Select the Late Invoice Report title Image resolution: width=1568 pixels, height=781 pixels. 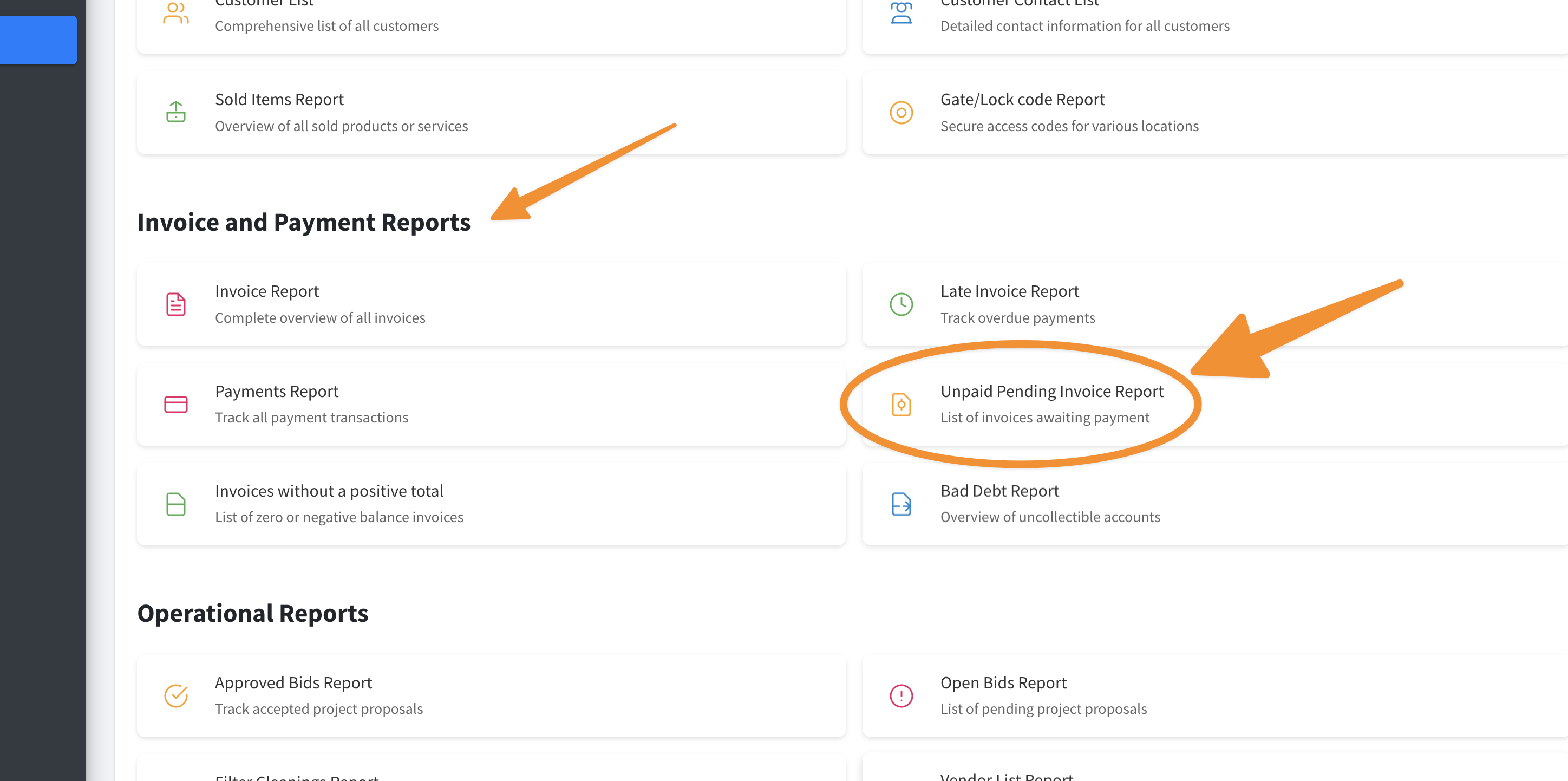(1009, 291)
